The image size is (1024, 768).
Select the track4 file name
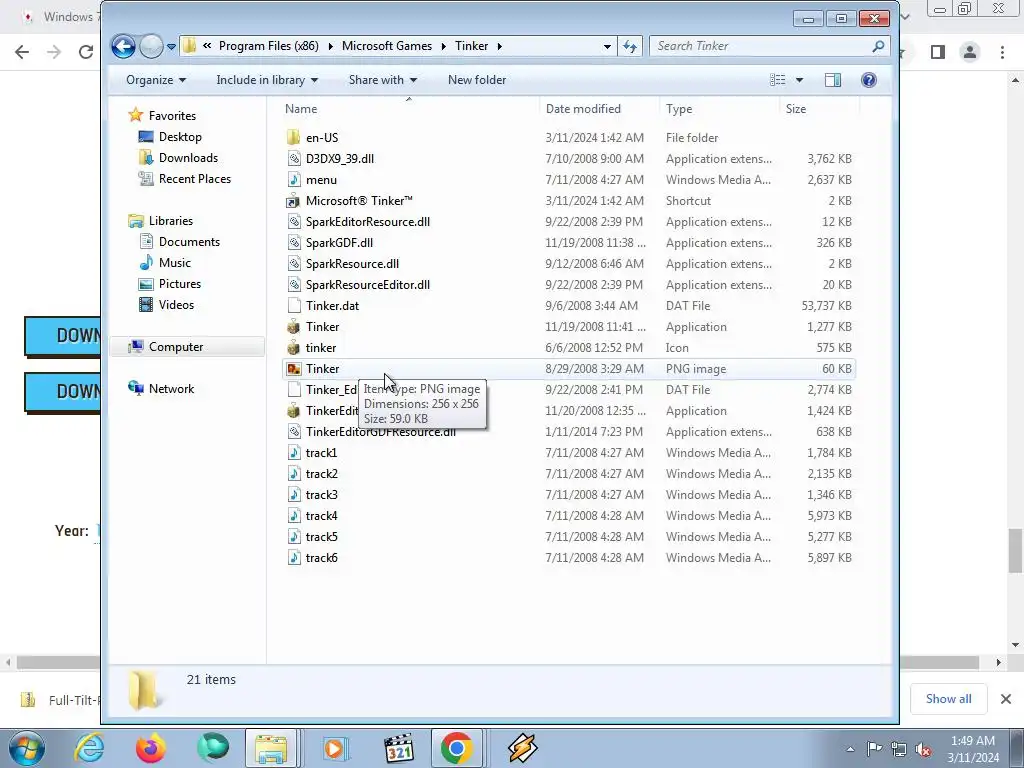(321, 516)
